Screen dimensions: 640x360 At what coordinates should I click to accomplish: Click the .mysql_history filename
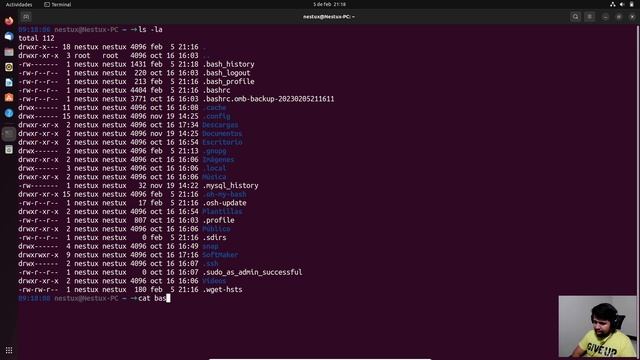click(x=231, y=186)
